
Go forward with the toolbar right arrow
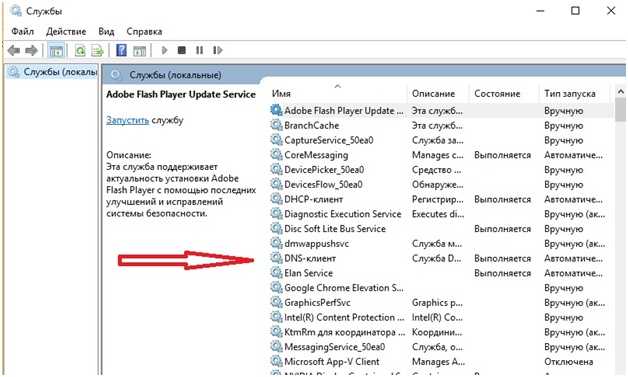pyautogui.click(x=31, y=50)
